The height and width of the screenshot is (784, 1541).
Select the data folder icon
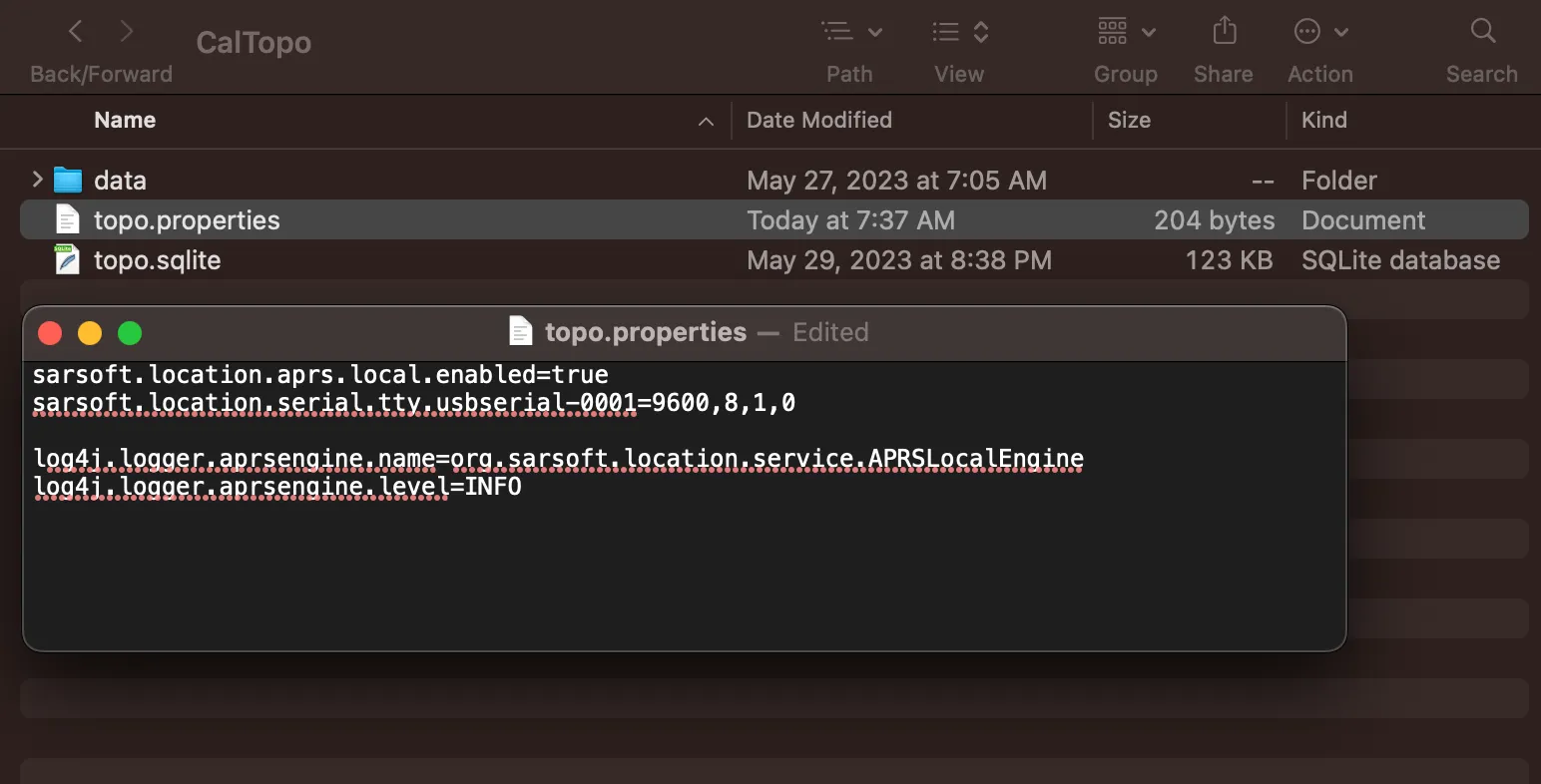pyautogui.click(x=68, y=181)
